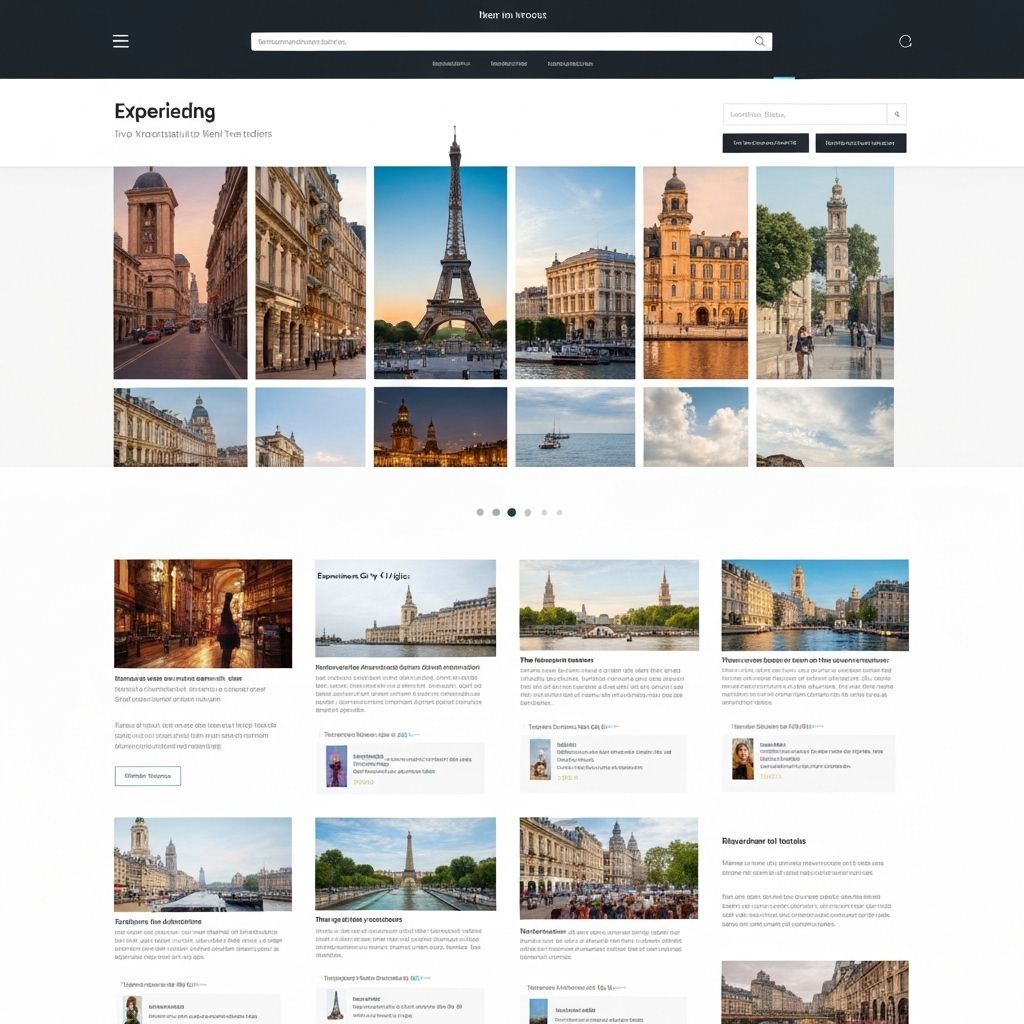Click the outlined button in the first article card
The height and width of the screenshot is (1024, 1024).
coord(148,776)
